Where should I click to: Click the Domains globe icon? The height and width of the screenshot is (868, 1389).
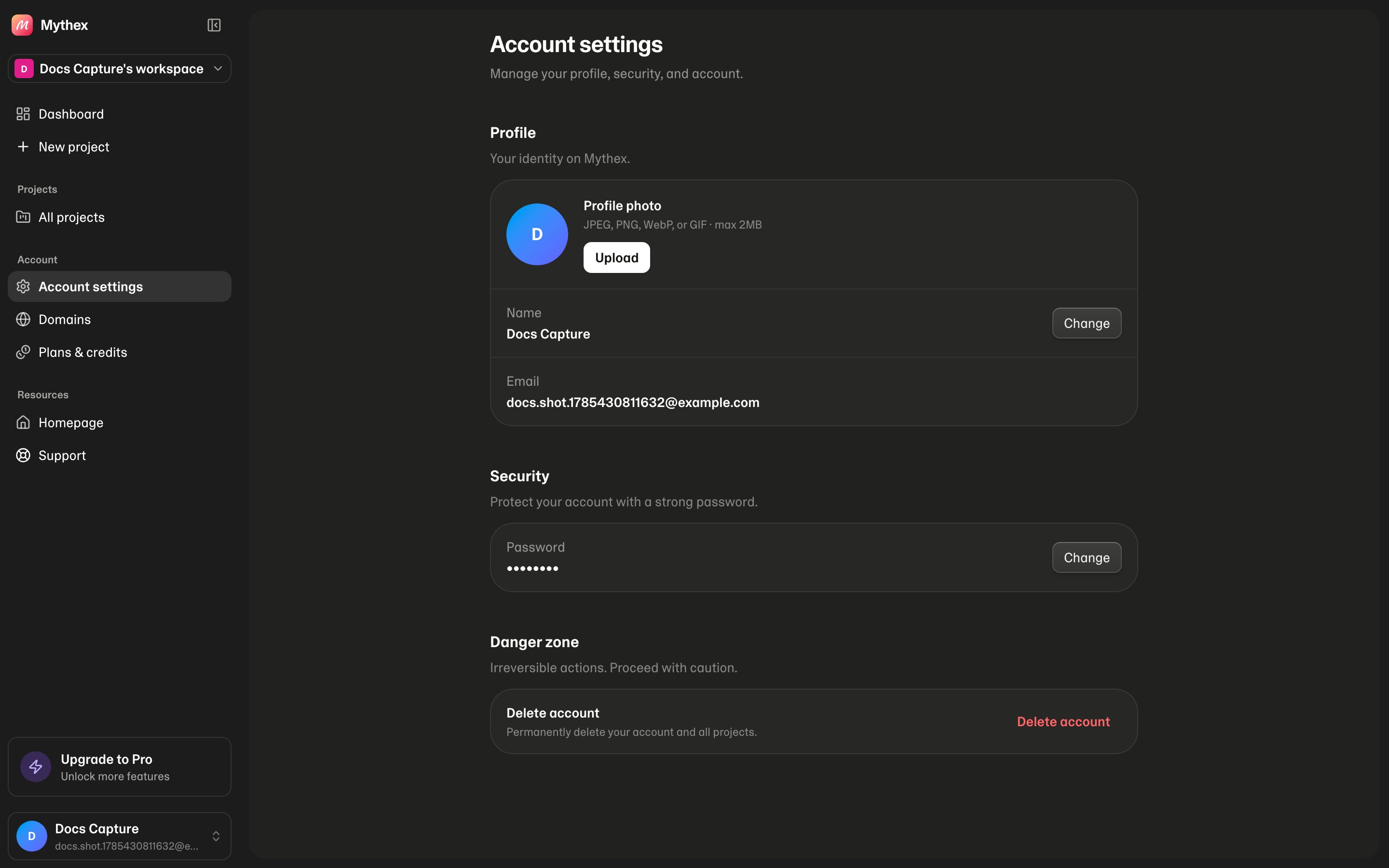(23, 319)
